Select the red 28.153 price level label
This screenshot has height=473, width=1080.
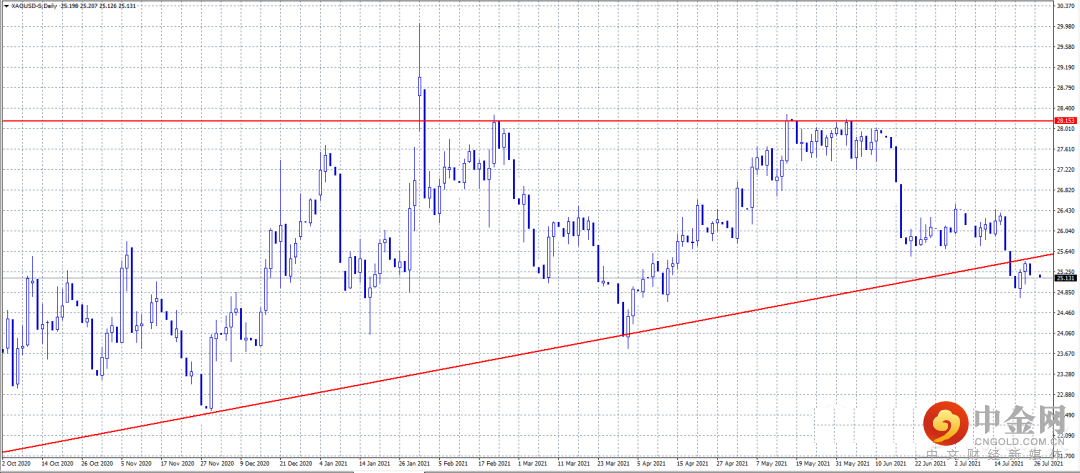1064,120
